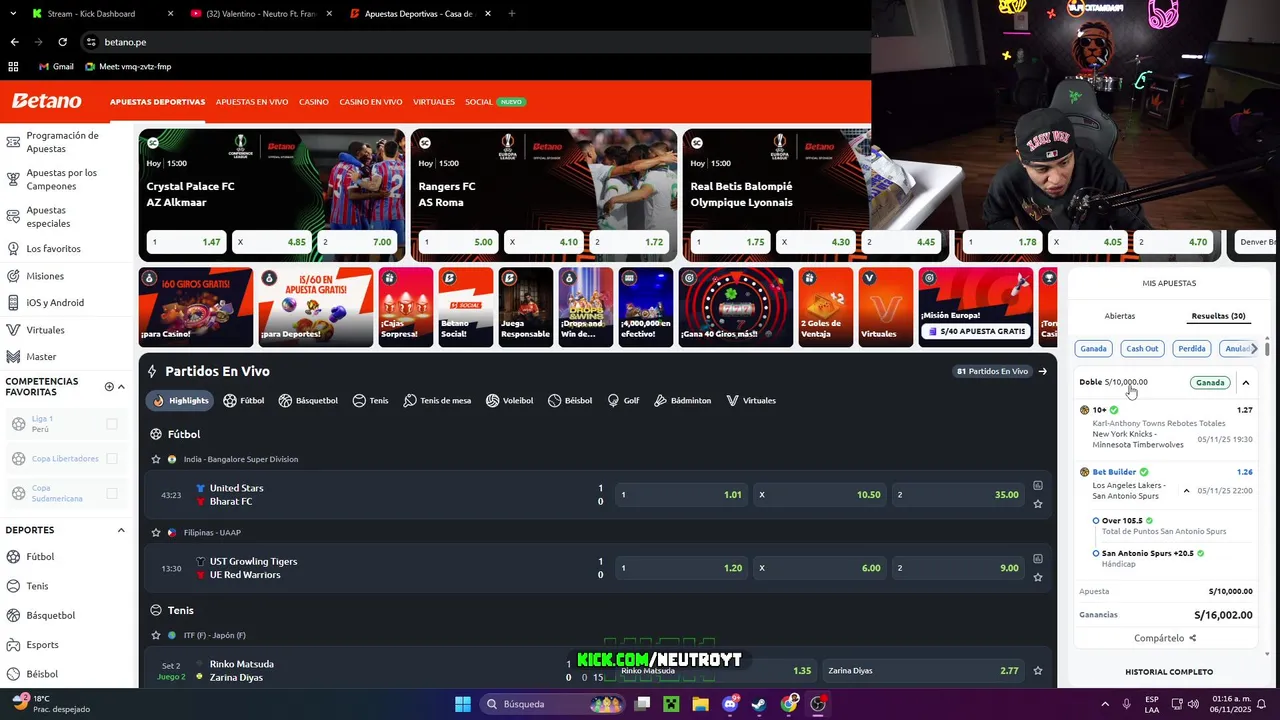Switch to Abiertas bets tab

[x=1120, y=316]
